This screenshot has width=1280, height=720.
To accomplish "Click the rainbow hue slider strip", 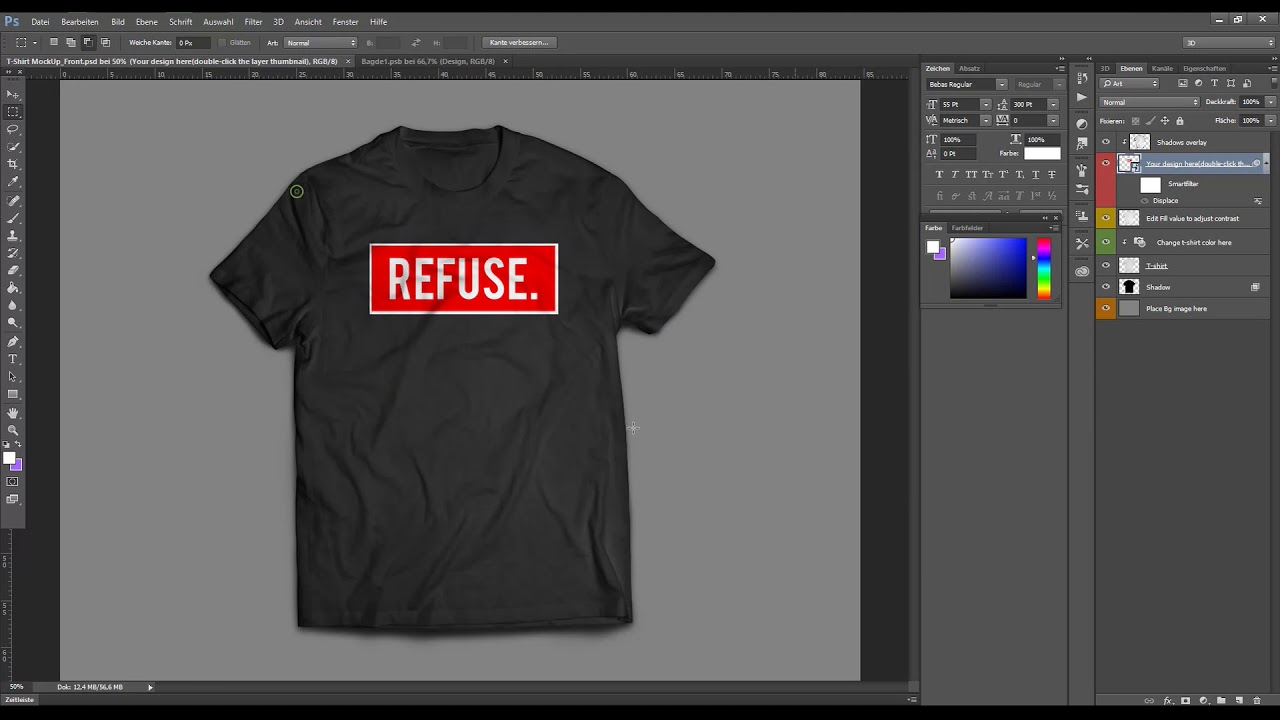I will [1044, 268].
